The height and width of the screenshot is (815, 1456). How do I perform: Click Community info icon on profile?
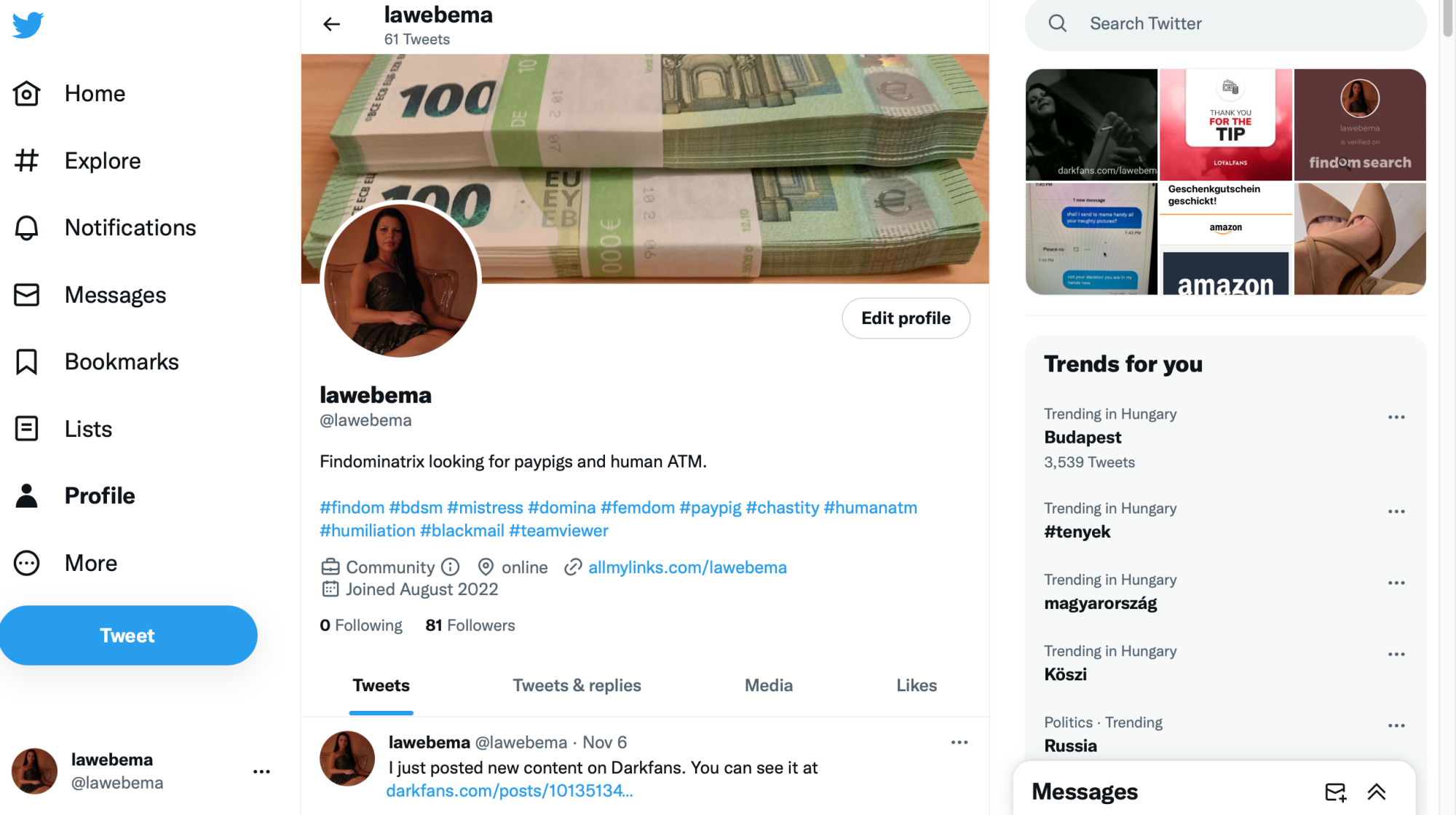point(451,567)
